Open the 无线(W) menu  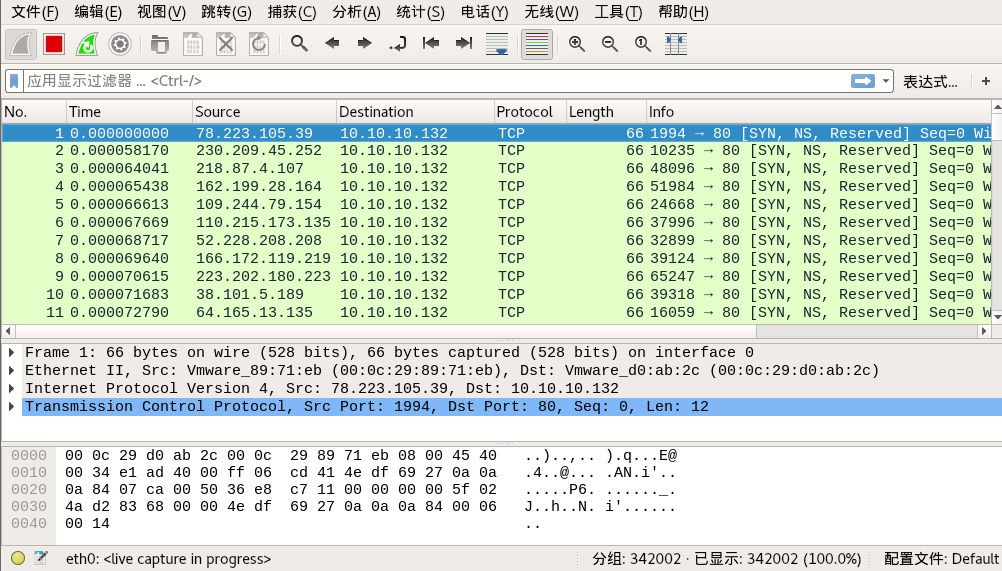point(551,12)
